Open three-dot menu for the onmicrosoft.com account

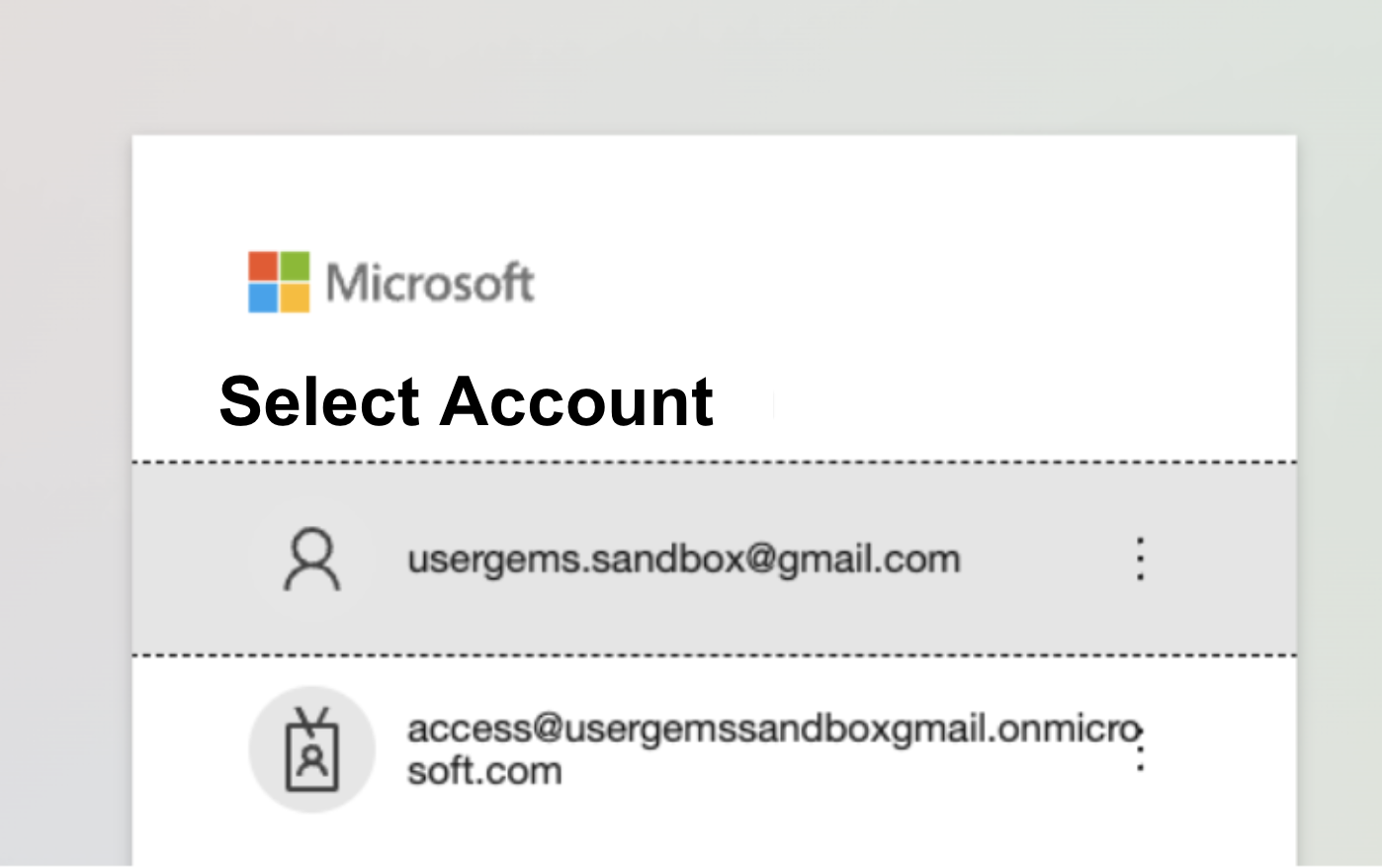tap(1140, 749)
